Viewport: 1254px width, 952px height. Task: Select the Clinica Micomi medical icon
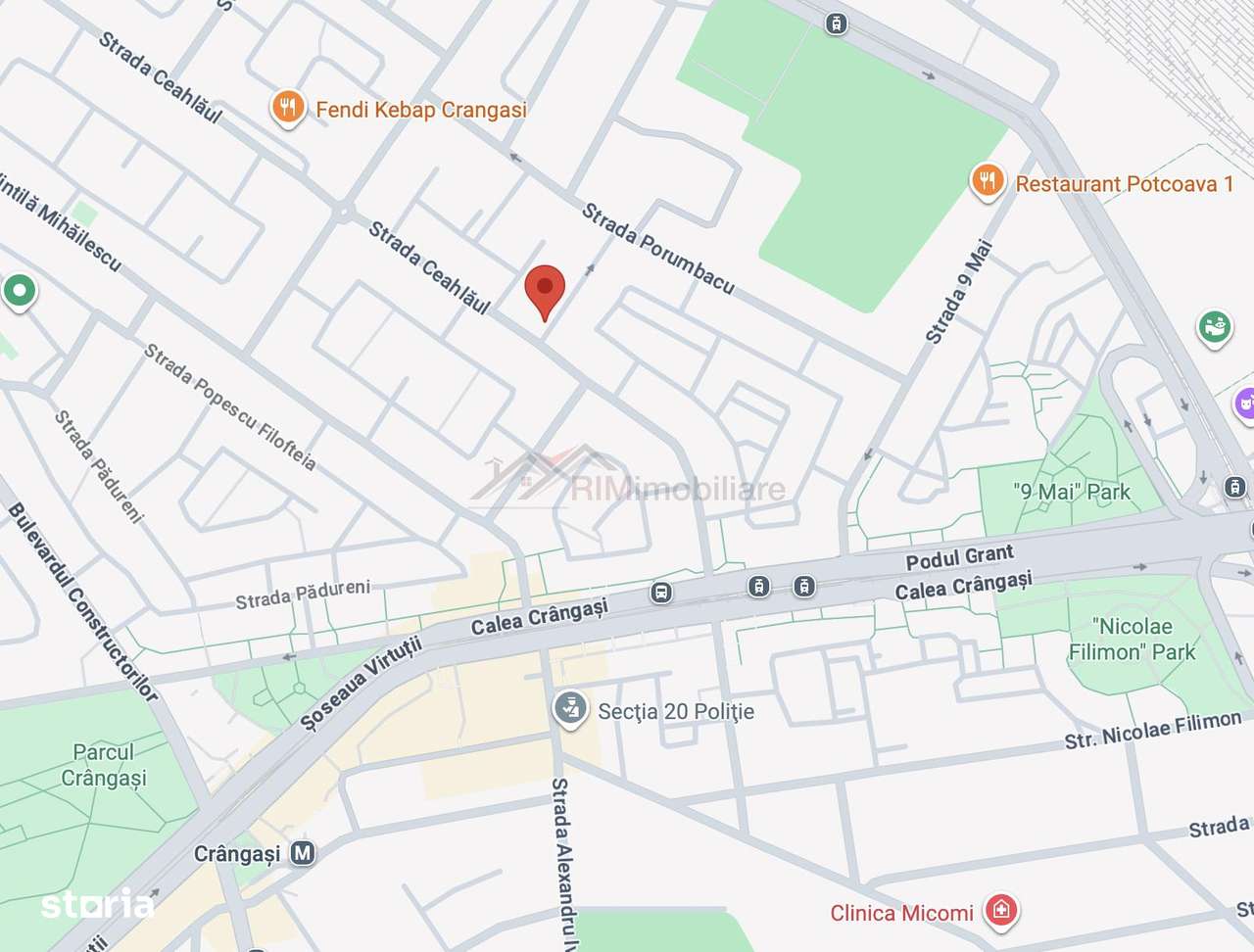(1001, 911)
